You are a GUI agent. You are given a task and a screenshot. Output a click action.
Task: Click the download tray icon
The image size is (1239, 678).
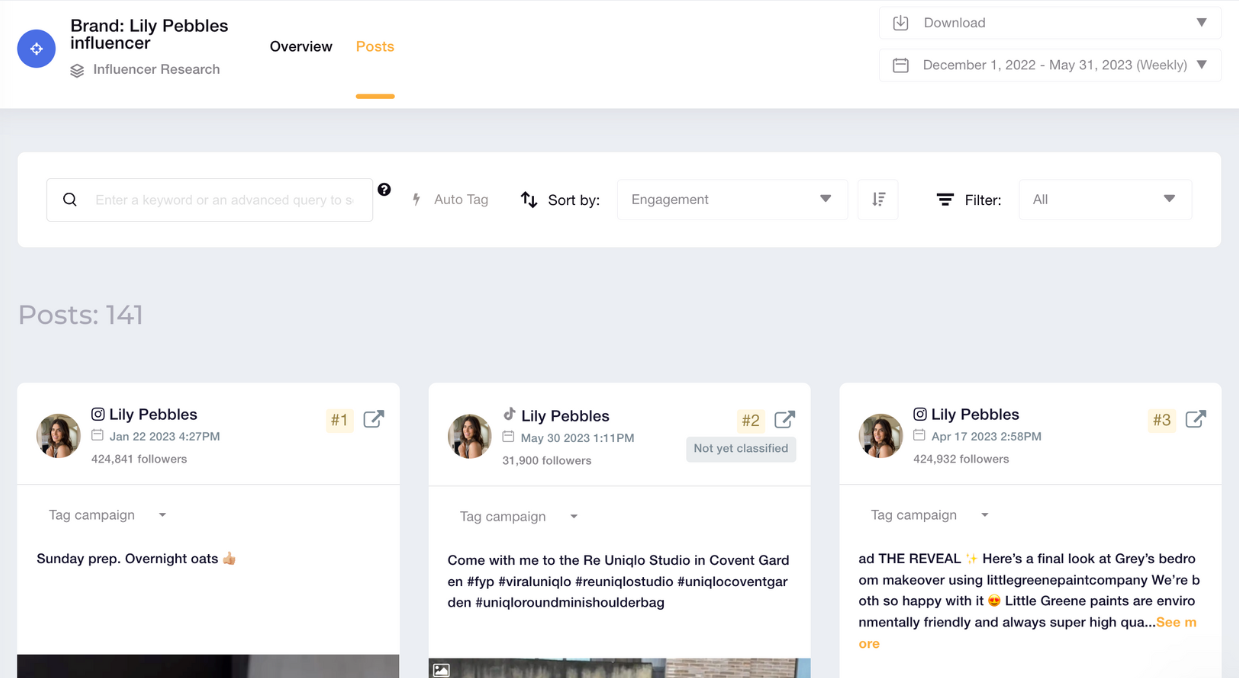coord(900,22)
